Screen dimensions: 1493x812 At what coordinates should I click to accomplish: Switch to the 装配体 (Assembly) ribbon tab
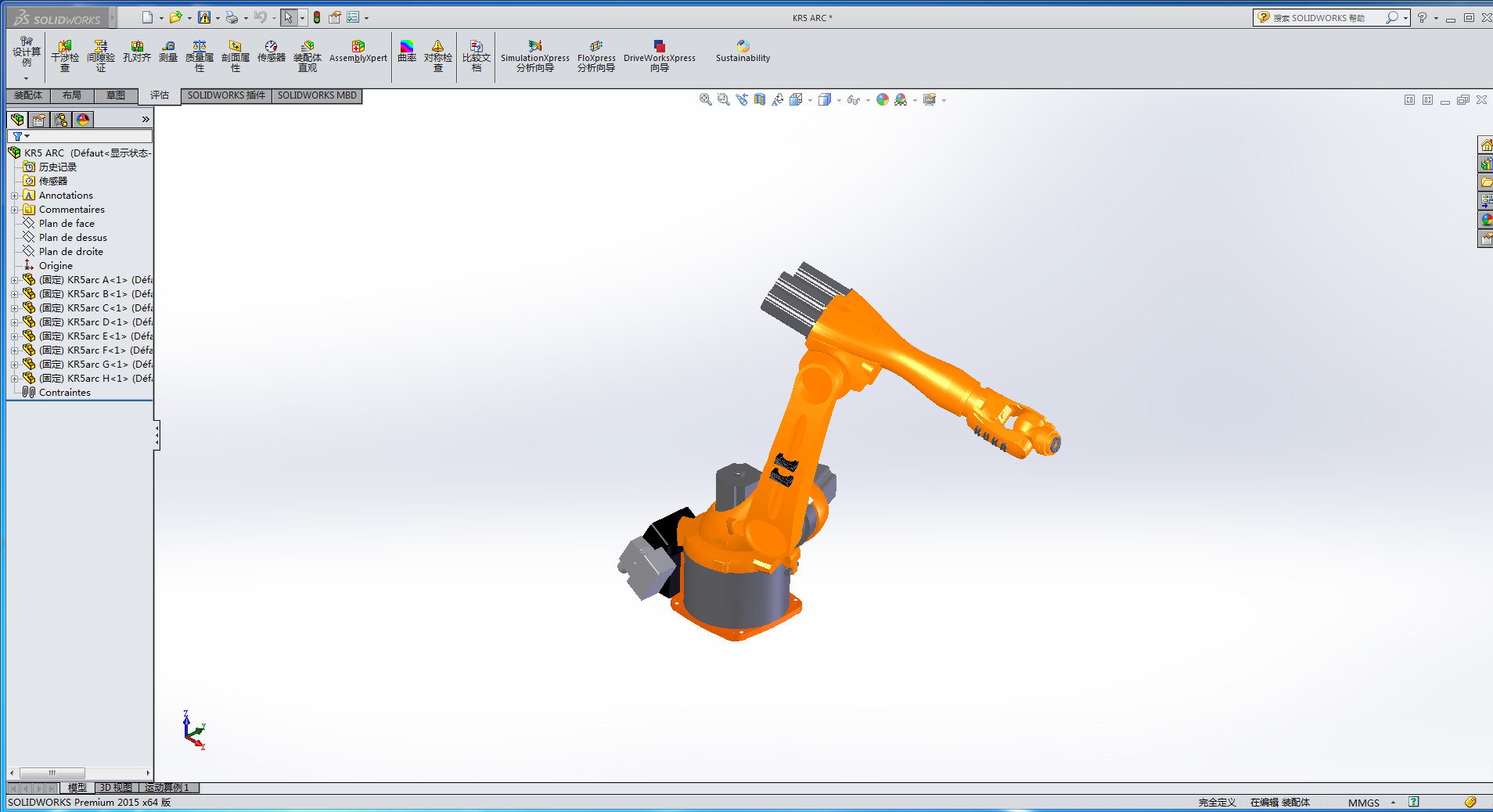point(28,95)
